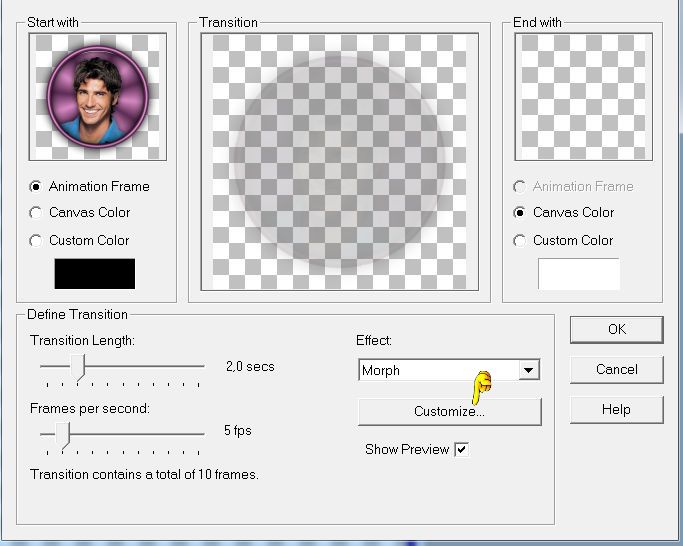
Task: Click the '5 fps' value text
Action: 237,431
